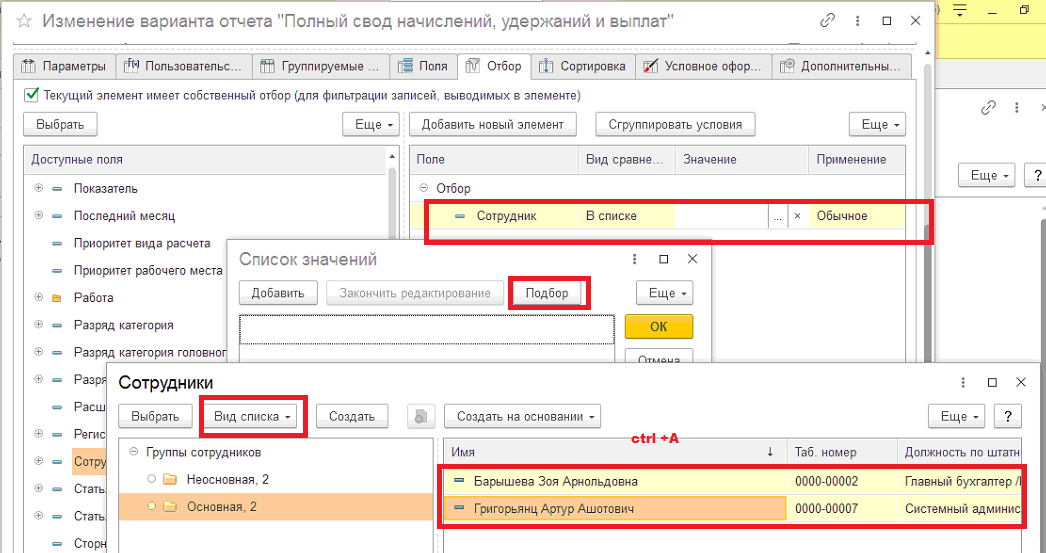This screenshot has width=1046, height=553.
Task: Click the ellipsis button in Значение cell
Action: coord(777,216)
